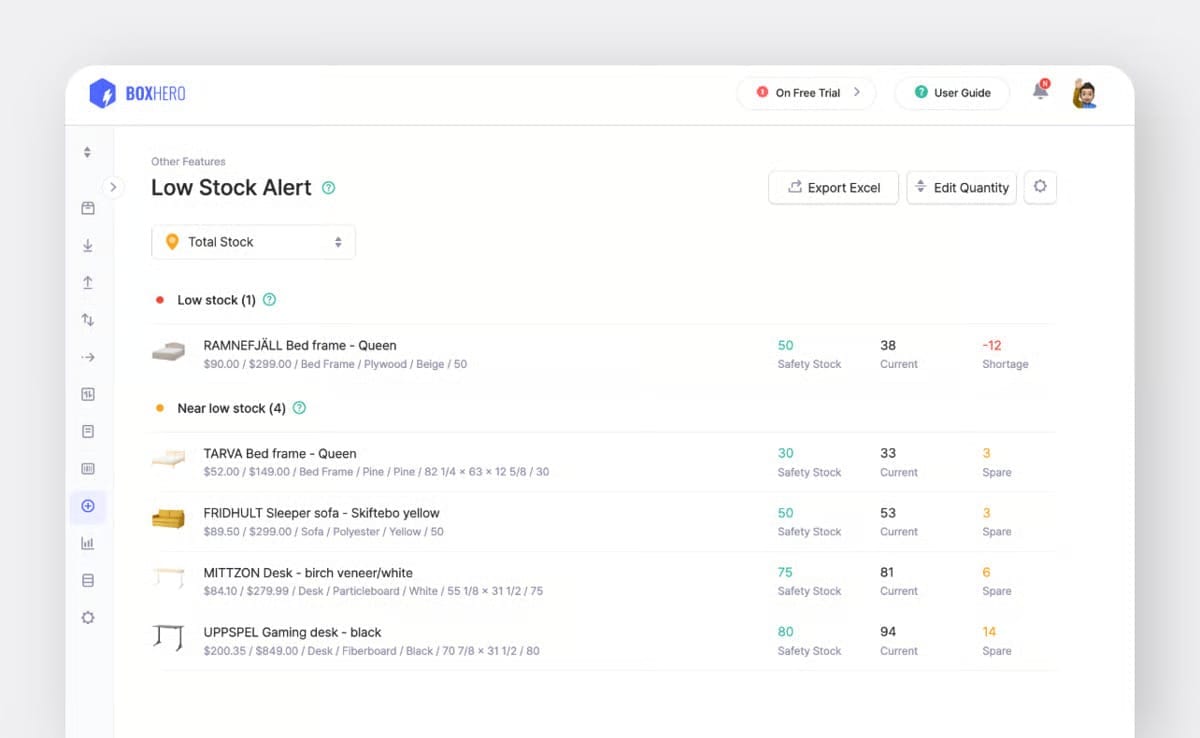
Task: Click FRIDHULT yellow sofa thumbnail
Action: click(168, 519)
